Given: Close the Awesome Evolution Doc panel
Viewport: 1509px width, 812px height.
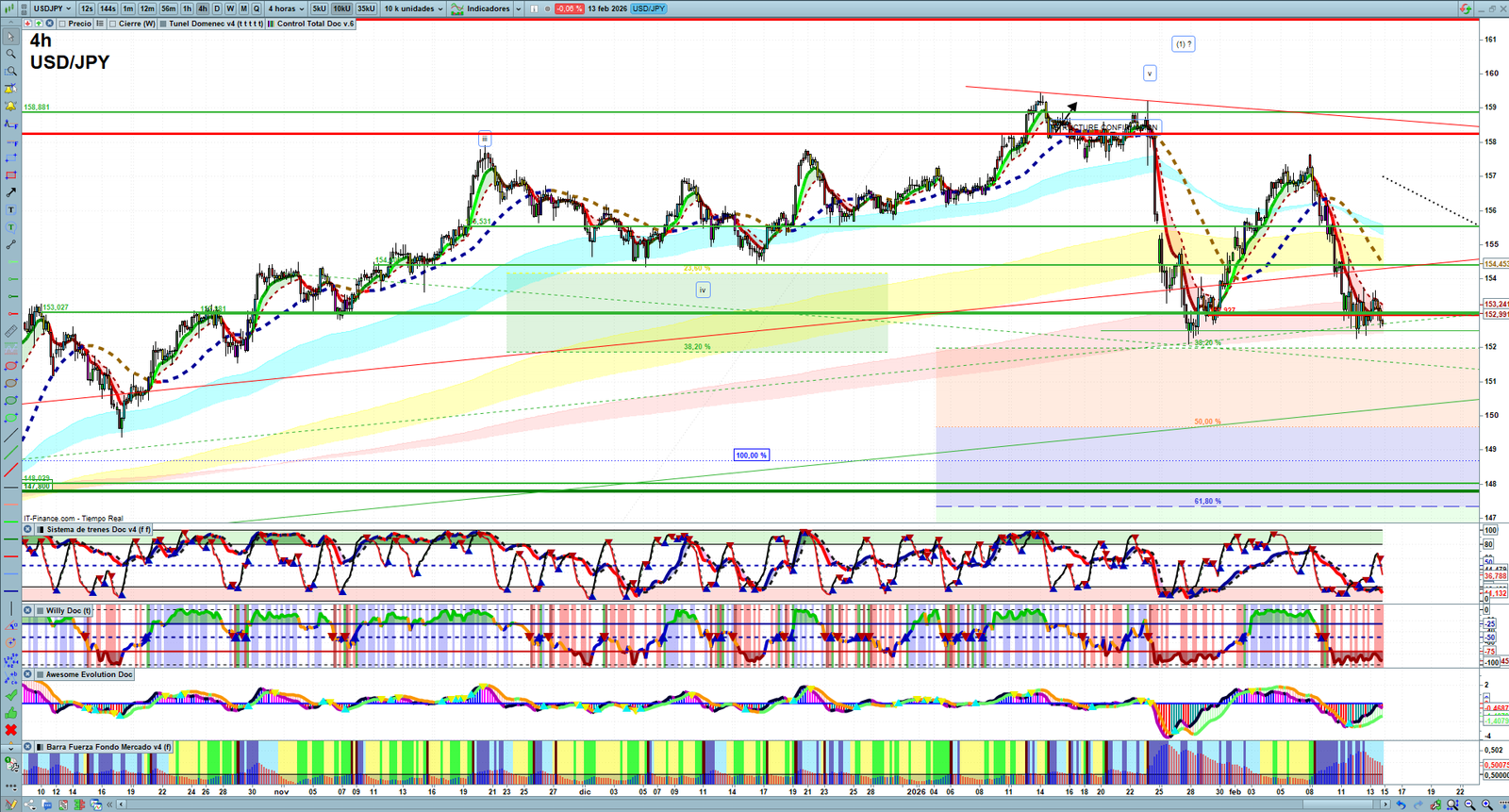Looking at the screenshot, I should click(28, 675).
